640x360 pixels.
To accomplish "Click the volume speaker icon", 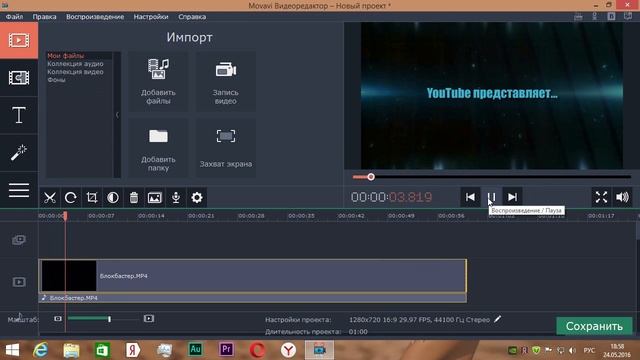I will 622,197.
